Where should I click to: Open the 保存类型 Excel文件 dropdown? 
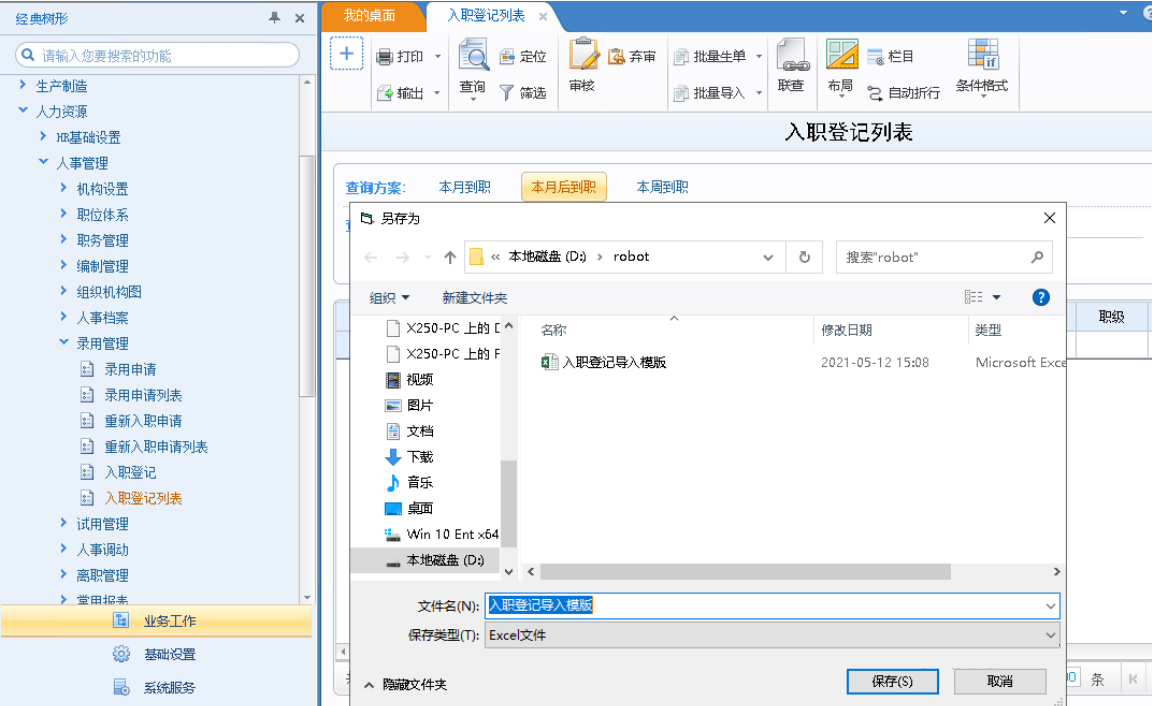pyautogui.click(x=772, y=635)
